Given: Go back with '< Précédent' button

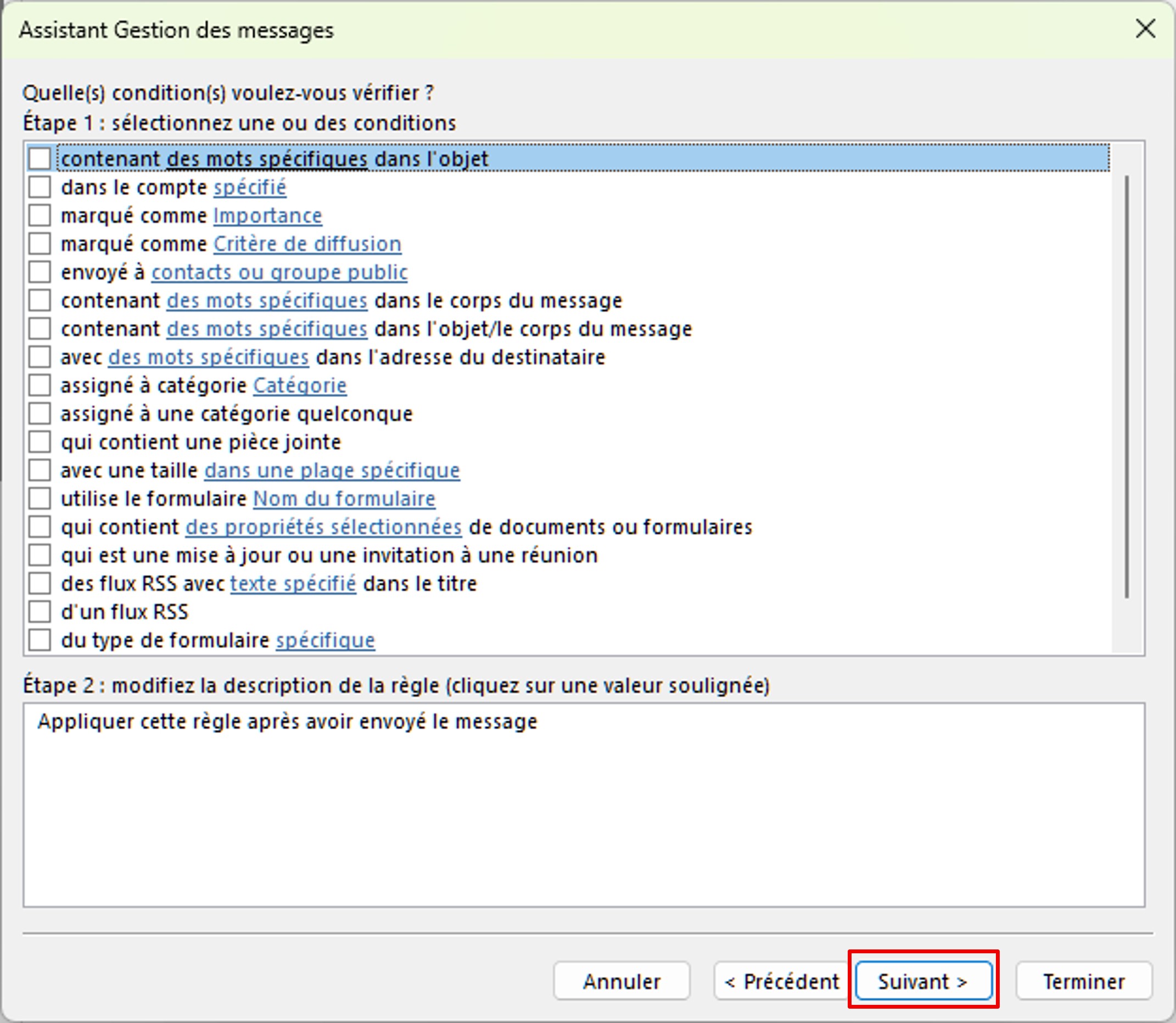Looking at the screenshot, I should click(781, 981).
